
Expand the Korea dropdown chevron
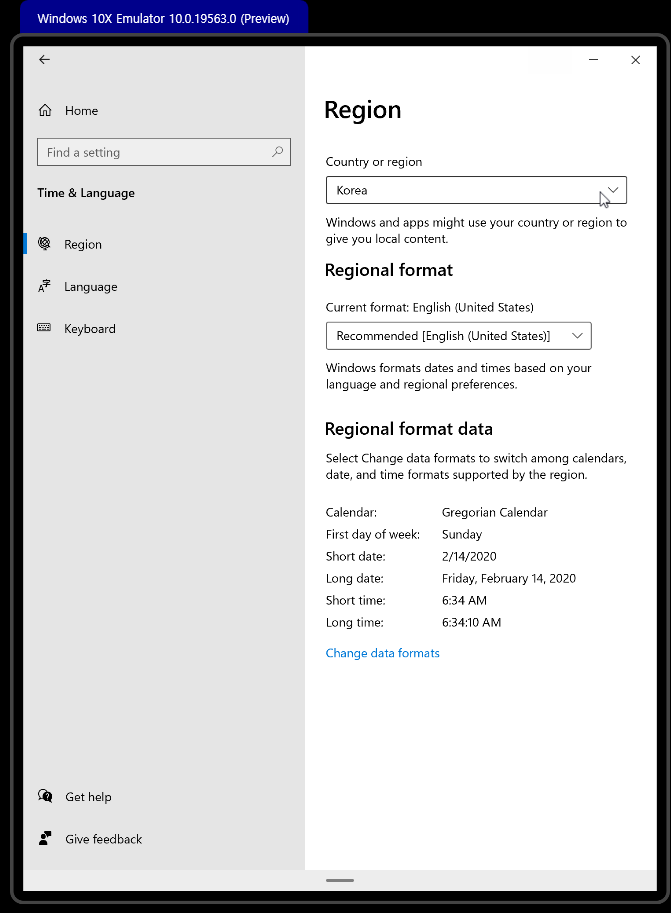click(613, 190)
